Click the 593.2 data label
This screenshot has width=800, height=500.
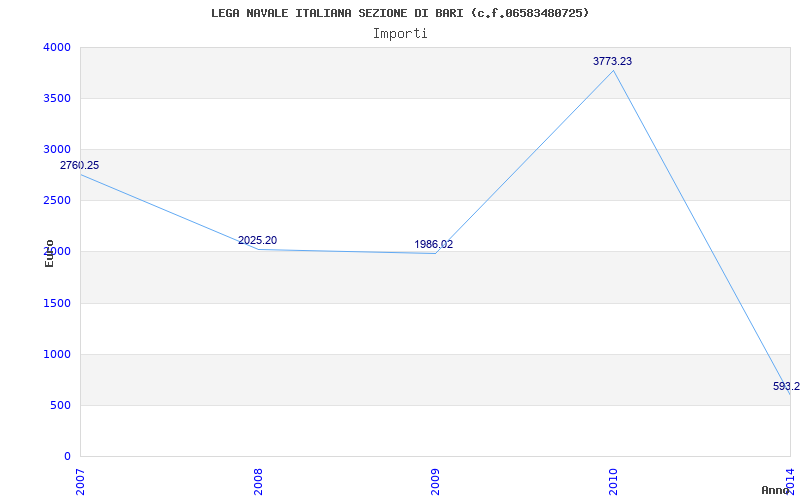(786, 386)
